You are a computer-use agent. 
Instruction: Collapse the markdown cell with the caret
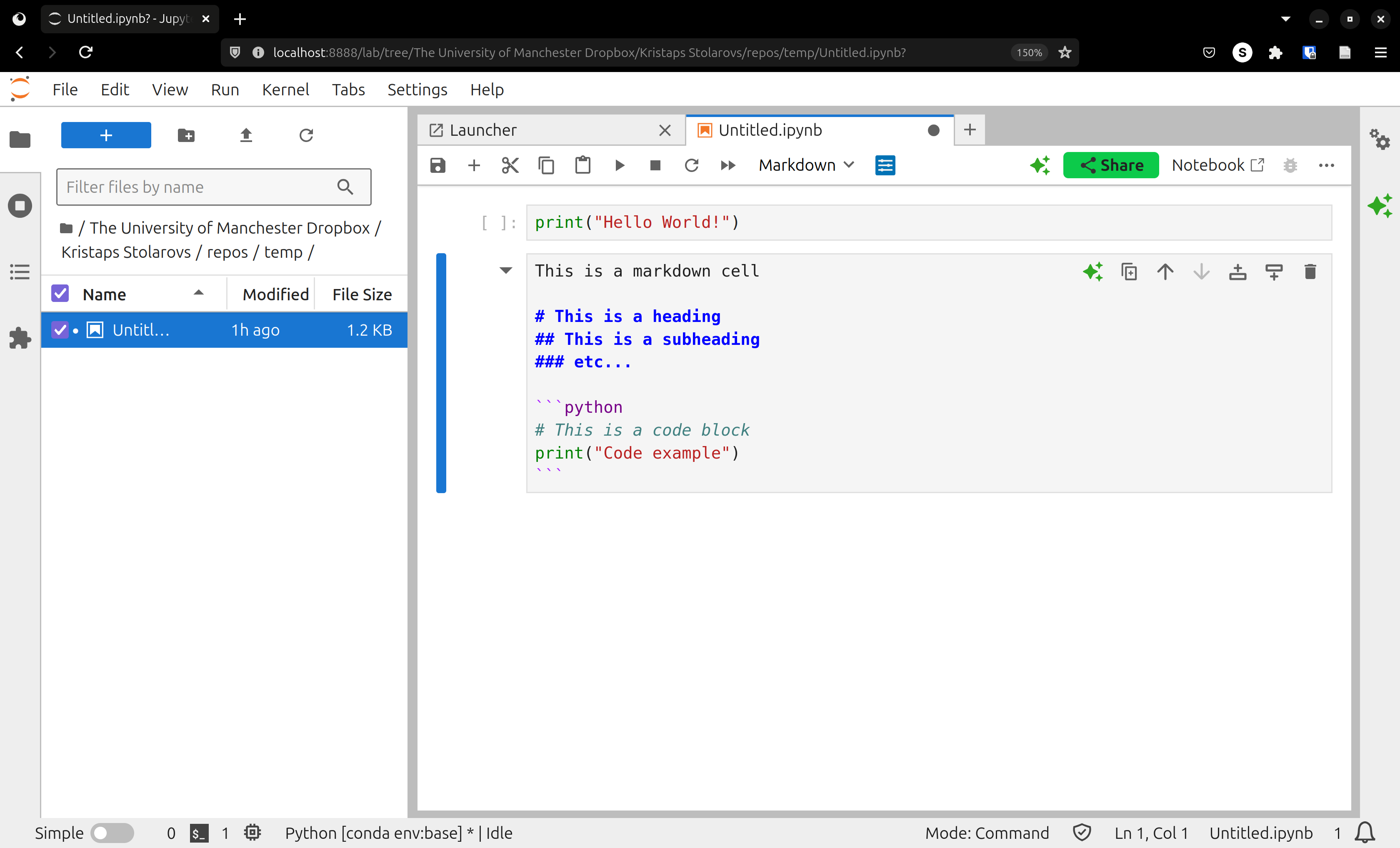click(x=506, y=270)
